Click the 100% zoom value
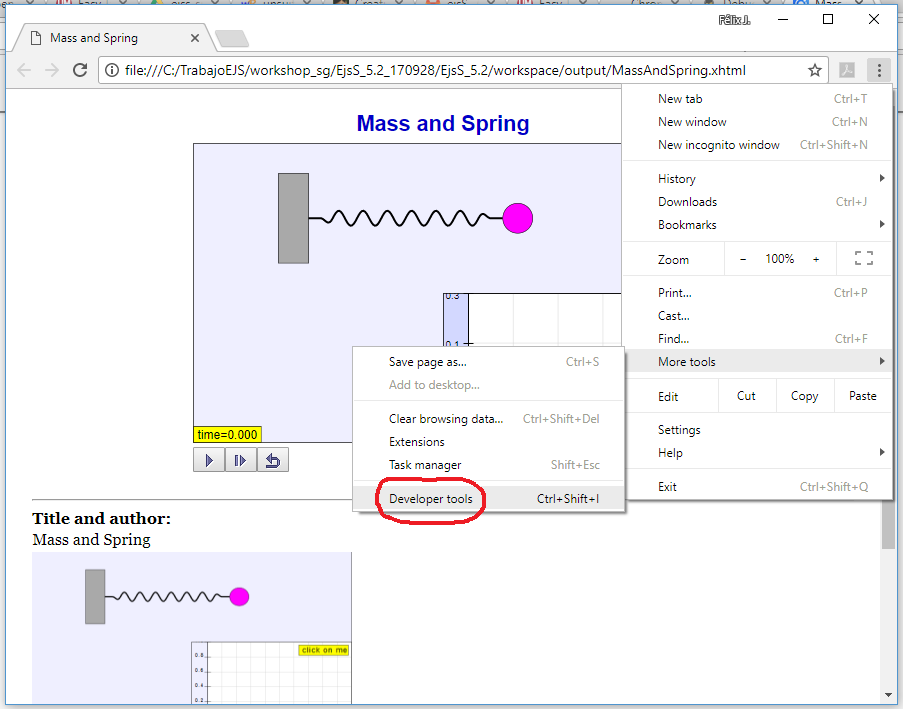The image size is (903, 709). [779, 259]
